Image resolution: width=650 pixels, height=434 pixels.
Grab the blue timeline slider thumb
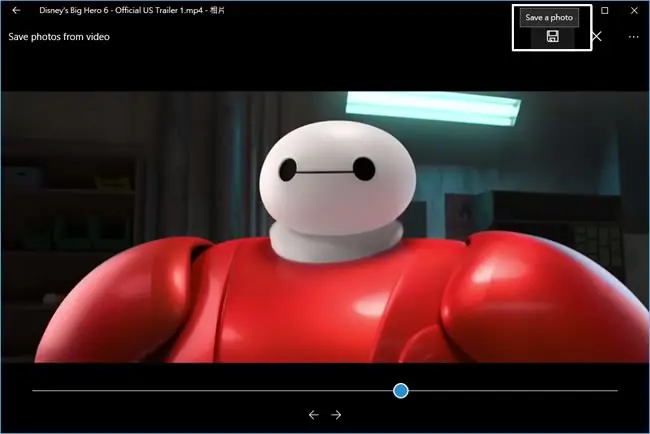pyautogui.click(x=401, y=390)
